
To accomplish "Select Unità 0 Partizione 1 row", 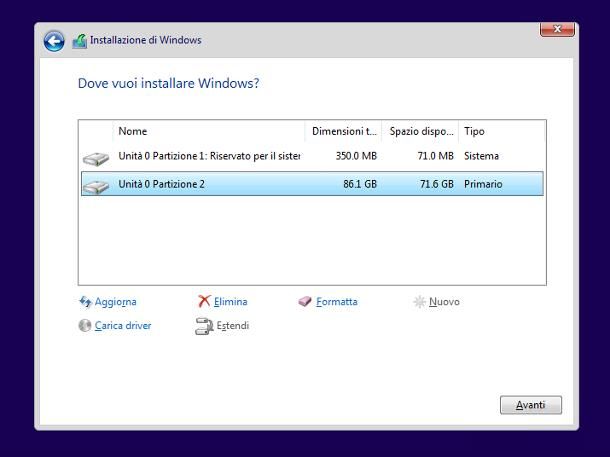I will [x=312, y=156].
